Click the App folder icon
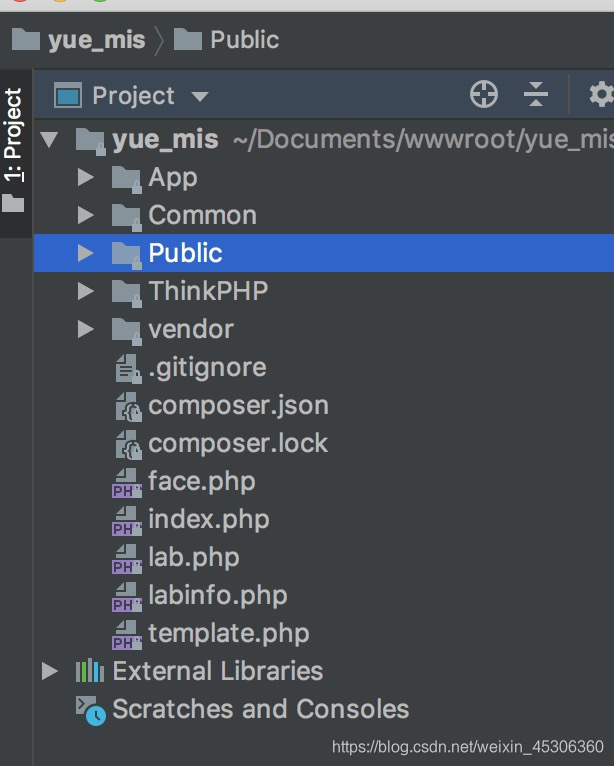This screenshot has width=614, height=766. pyautogui.click(x=127, y=179)
